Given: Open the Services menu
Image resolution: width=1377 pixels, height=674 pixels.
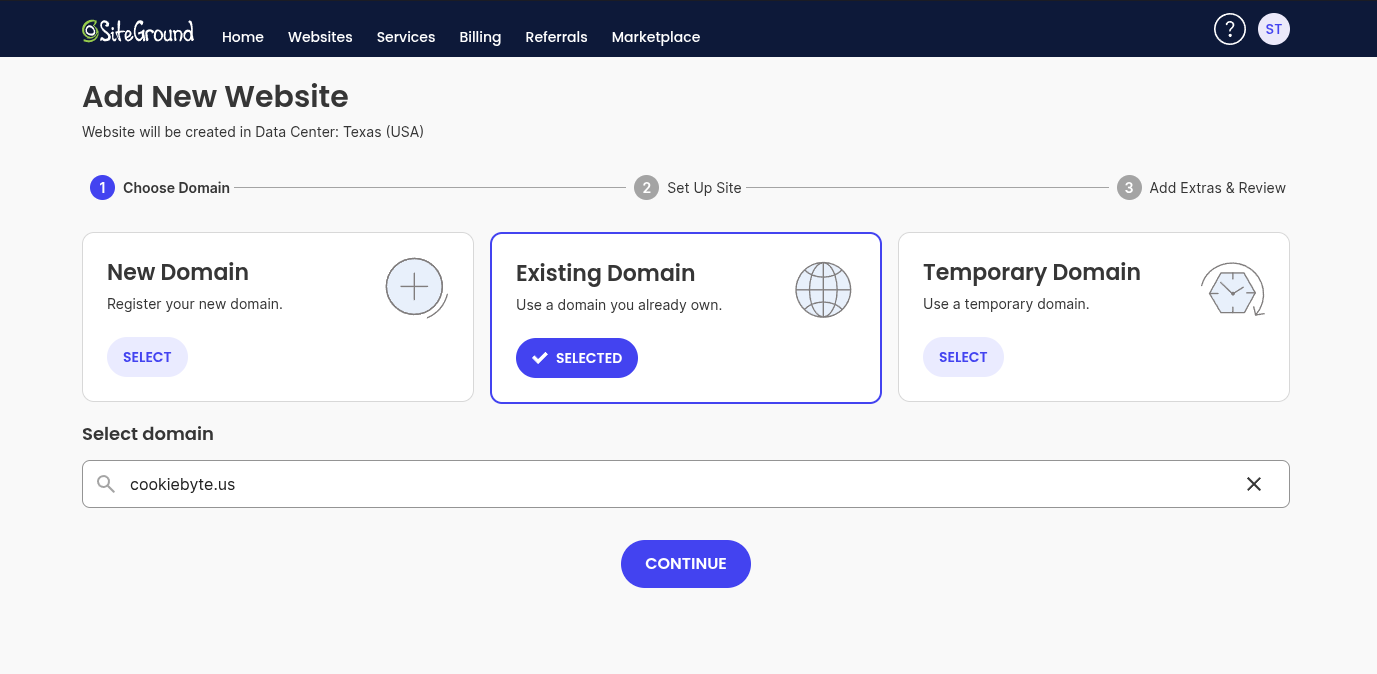Looking at the screenshot, I should click(x=405, y=37).
